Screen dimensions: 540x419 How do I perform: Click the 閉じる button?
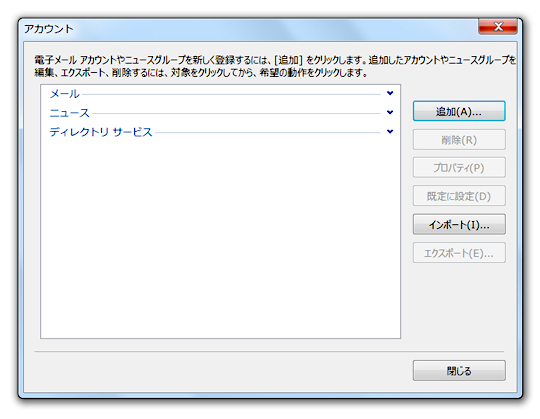tap(459, 370)
